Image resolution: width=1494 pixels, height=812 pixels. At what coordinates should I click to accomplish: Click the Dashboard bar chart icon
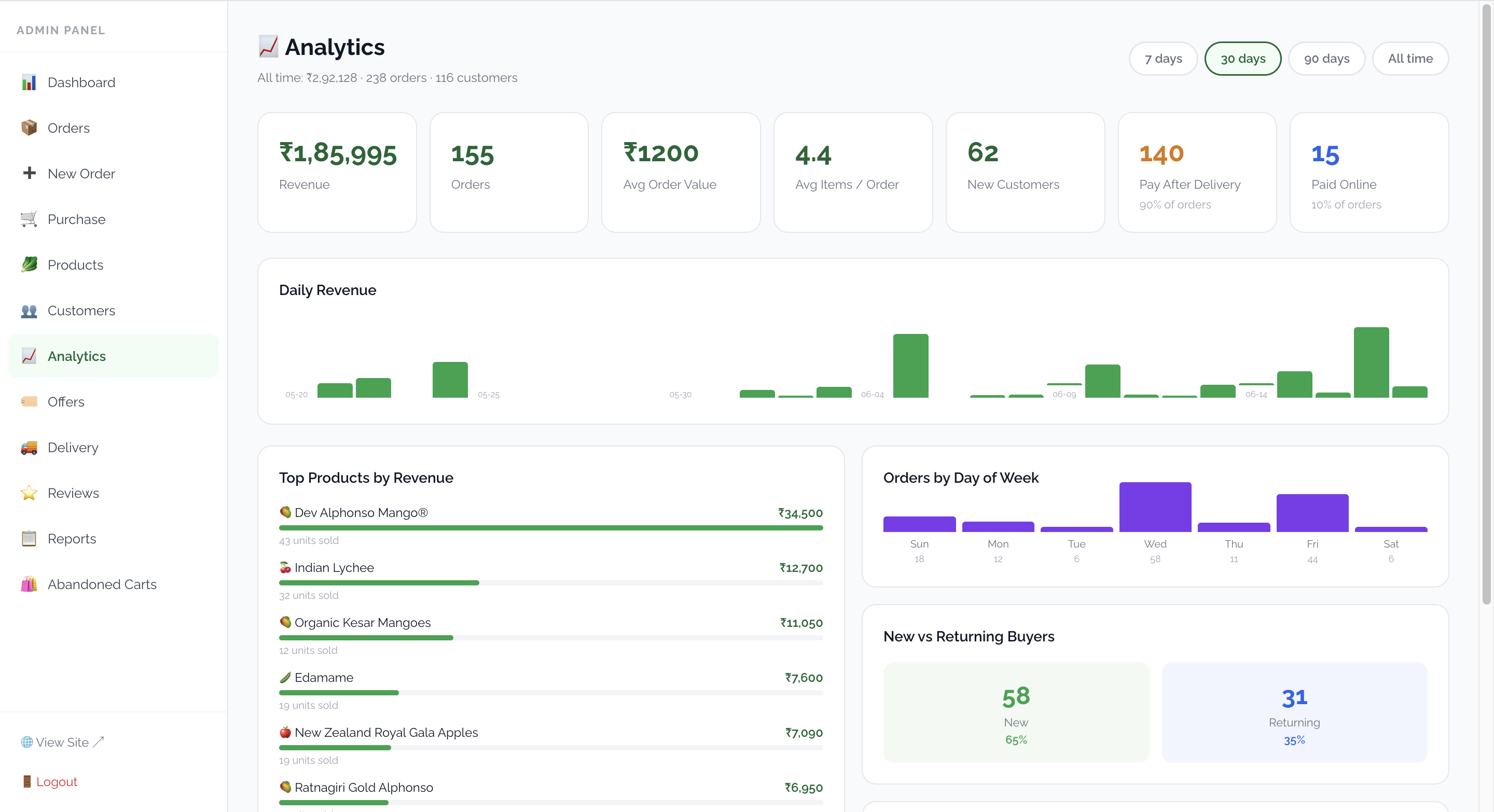pyautogui.click(x=29, y=82)
